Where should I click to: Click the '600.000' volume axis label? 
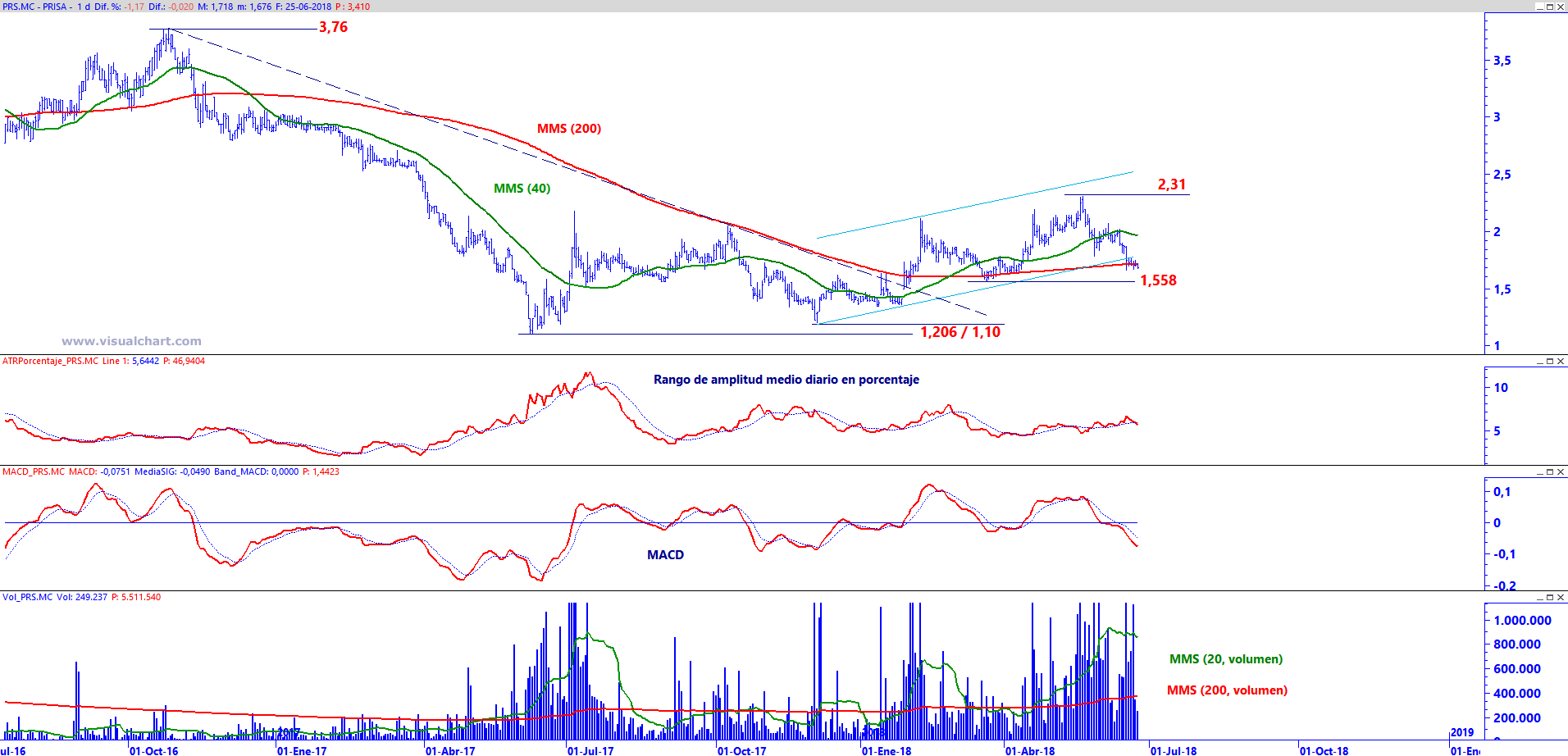1516,669
